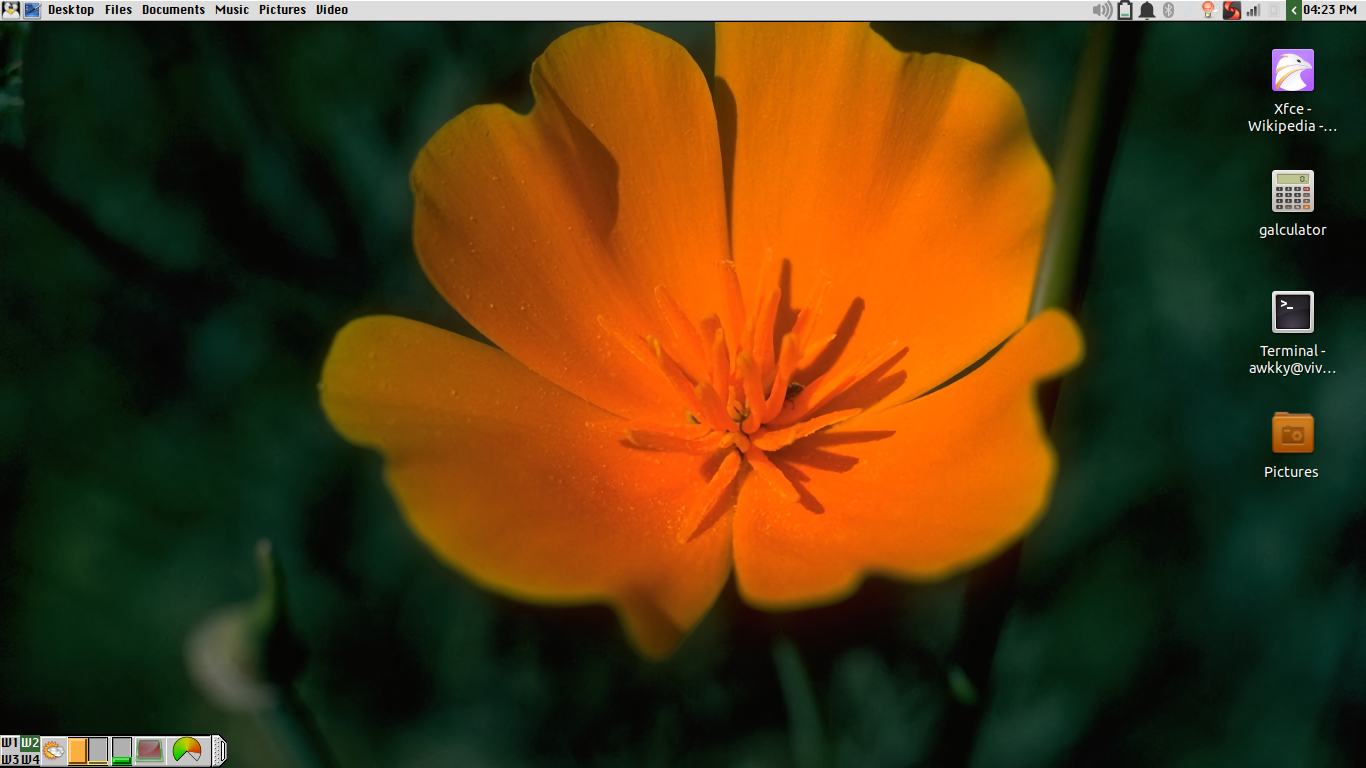Select the 'galculator' icon label
This screenshot has height=768, width=1366.
pos(1292,230)
